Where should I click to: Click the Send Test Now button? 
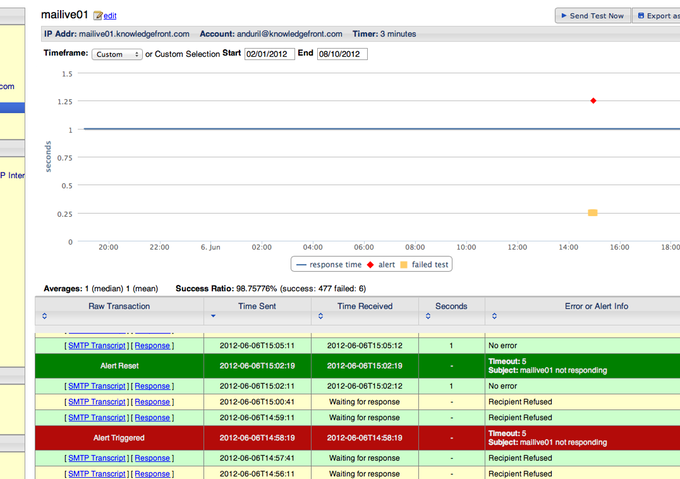(593, 16)
